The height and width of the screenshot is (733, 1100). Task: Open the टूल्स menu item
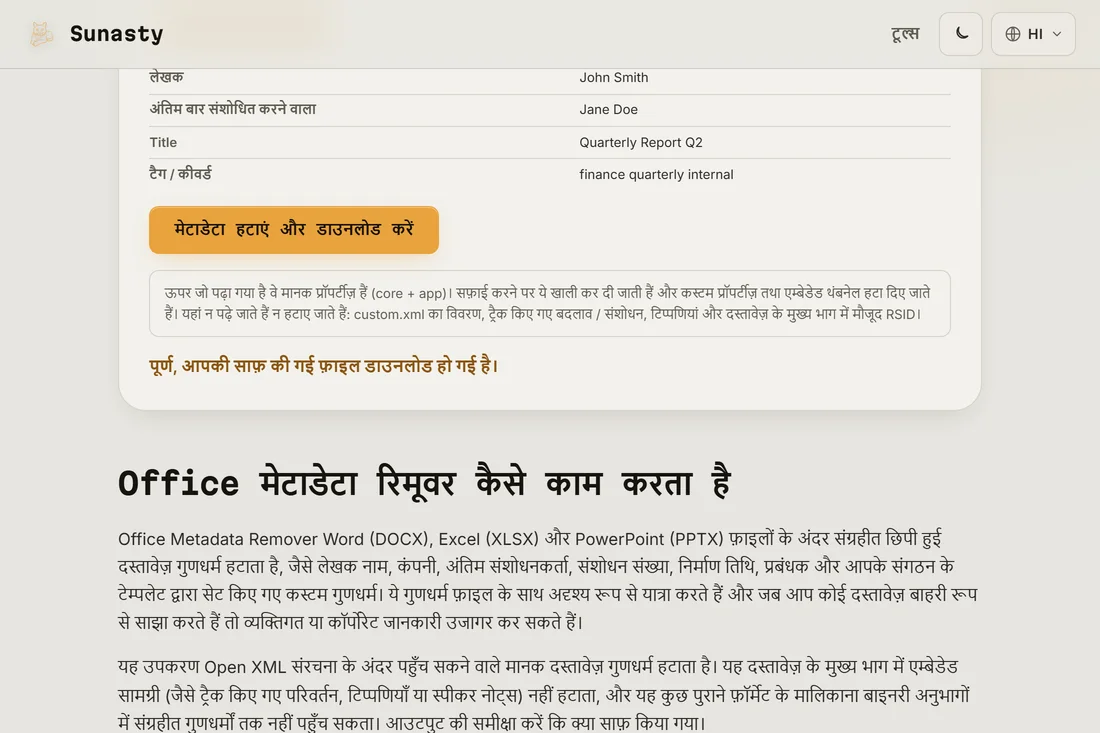pyautogui.click(x=905, y=34)
